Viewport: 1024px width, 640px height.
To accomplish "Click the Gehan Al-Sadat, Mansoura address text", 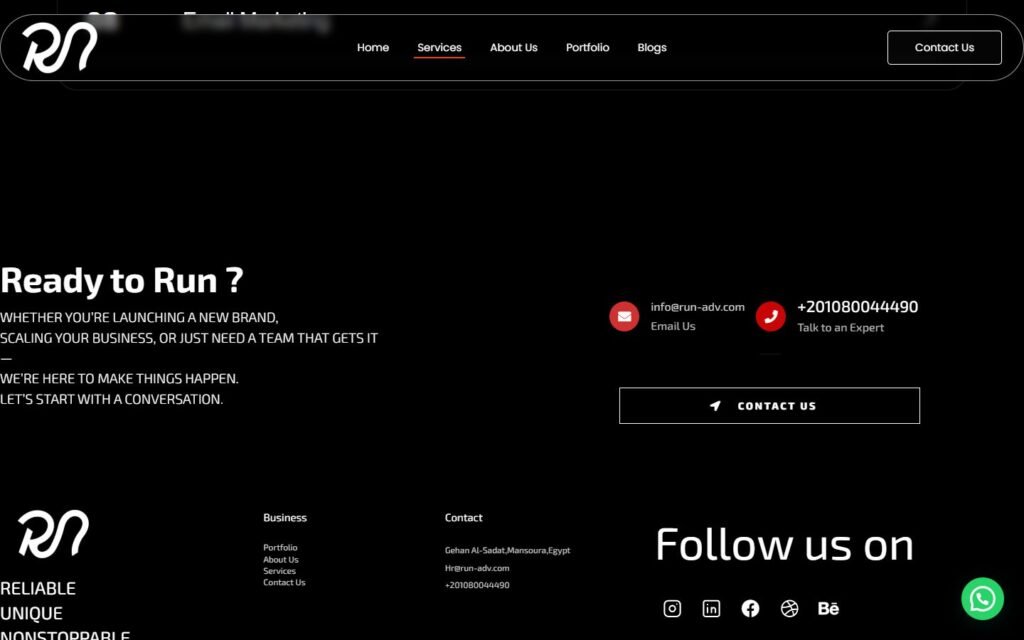I will pyautogui.click(x=507, y=551).
